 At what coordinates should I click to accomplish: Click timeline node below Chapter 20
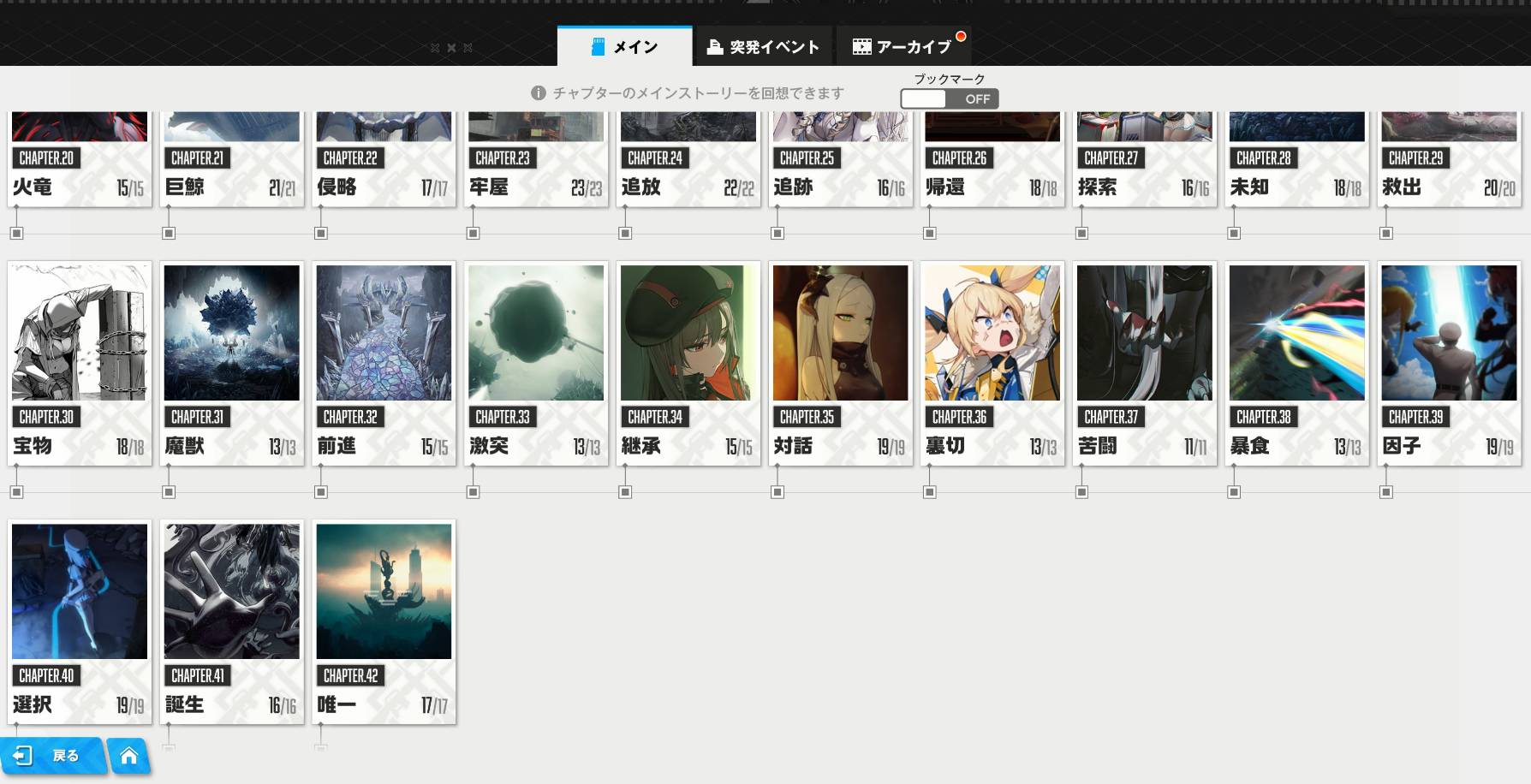(x=16, y=234)
